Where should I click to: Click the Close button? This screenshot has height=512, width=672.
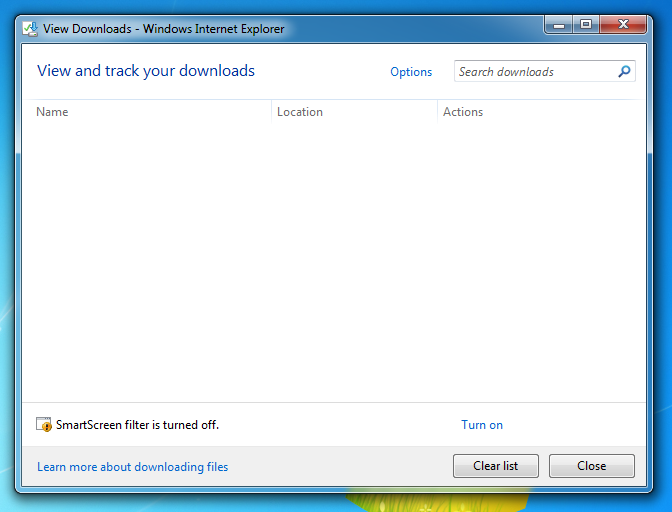(x=591, y=466)
